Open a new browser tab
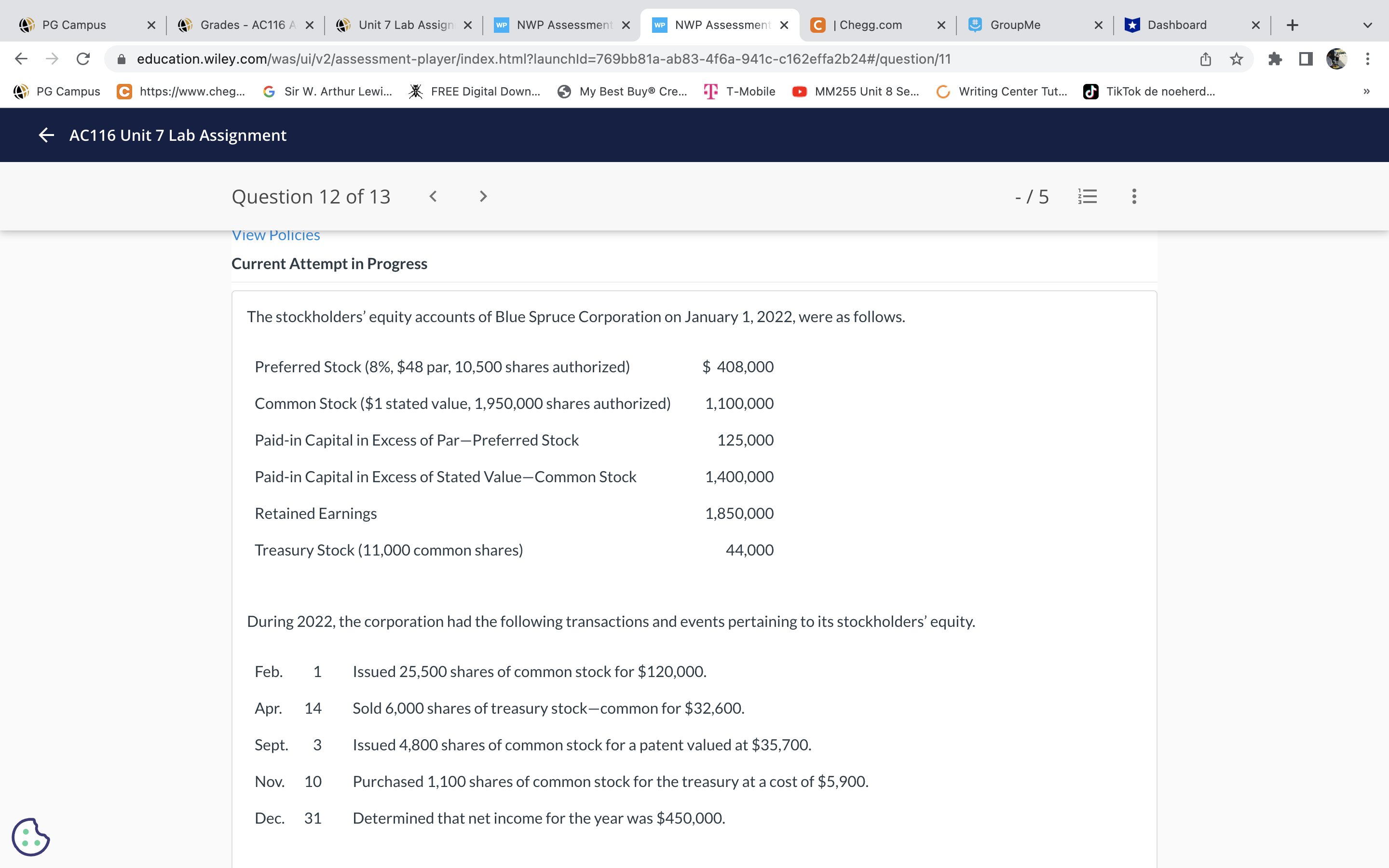Image resolution: width=1389 pixels, height=868 pixels. [x=1292, y=25]
